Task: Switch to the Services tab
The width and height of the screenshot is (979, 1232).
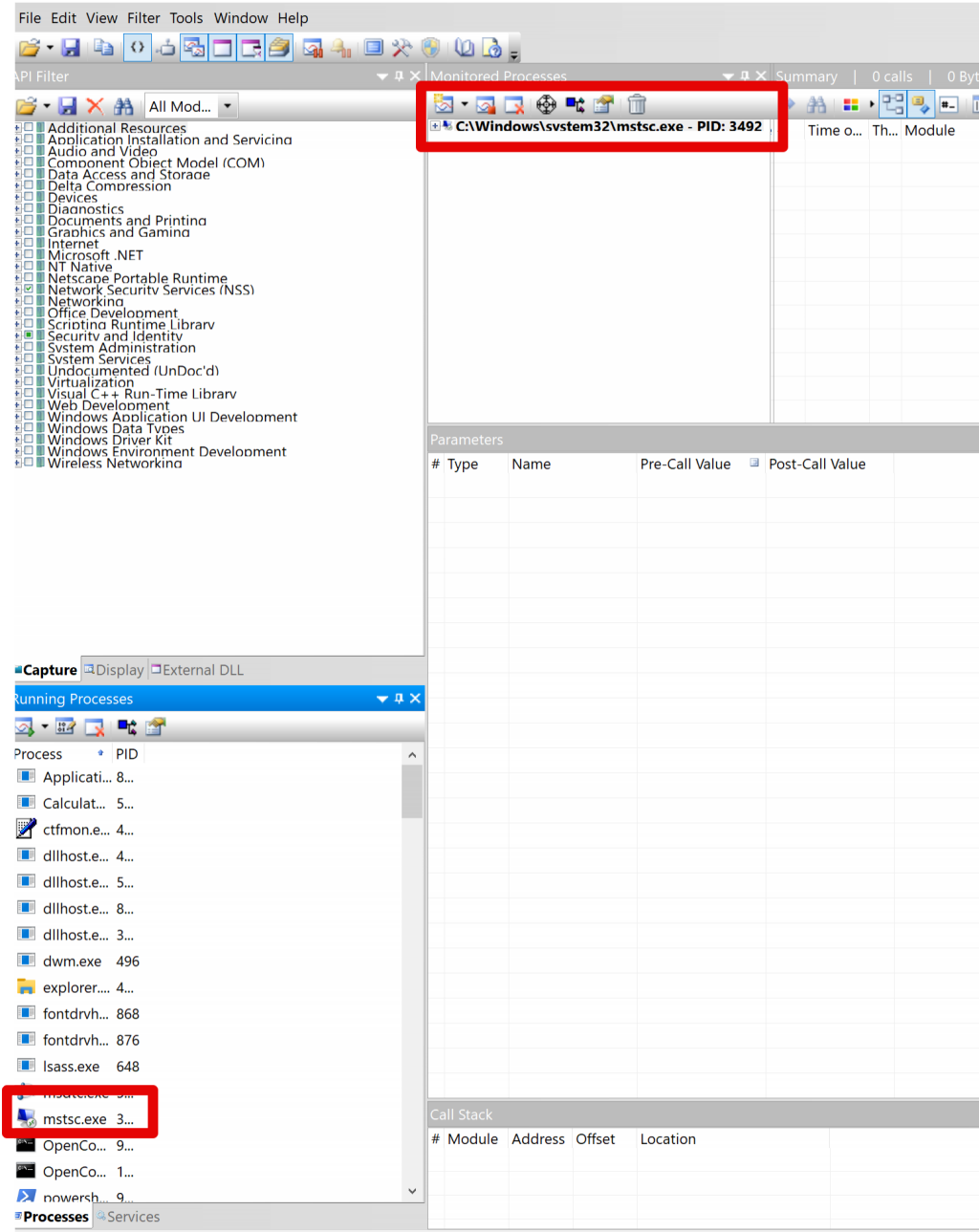Action: click(x=133, y=1216)
